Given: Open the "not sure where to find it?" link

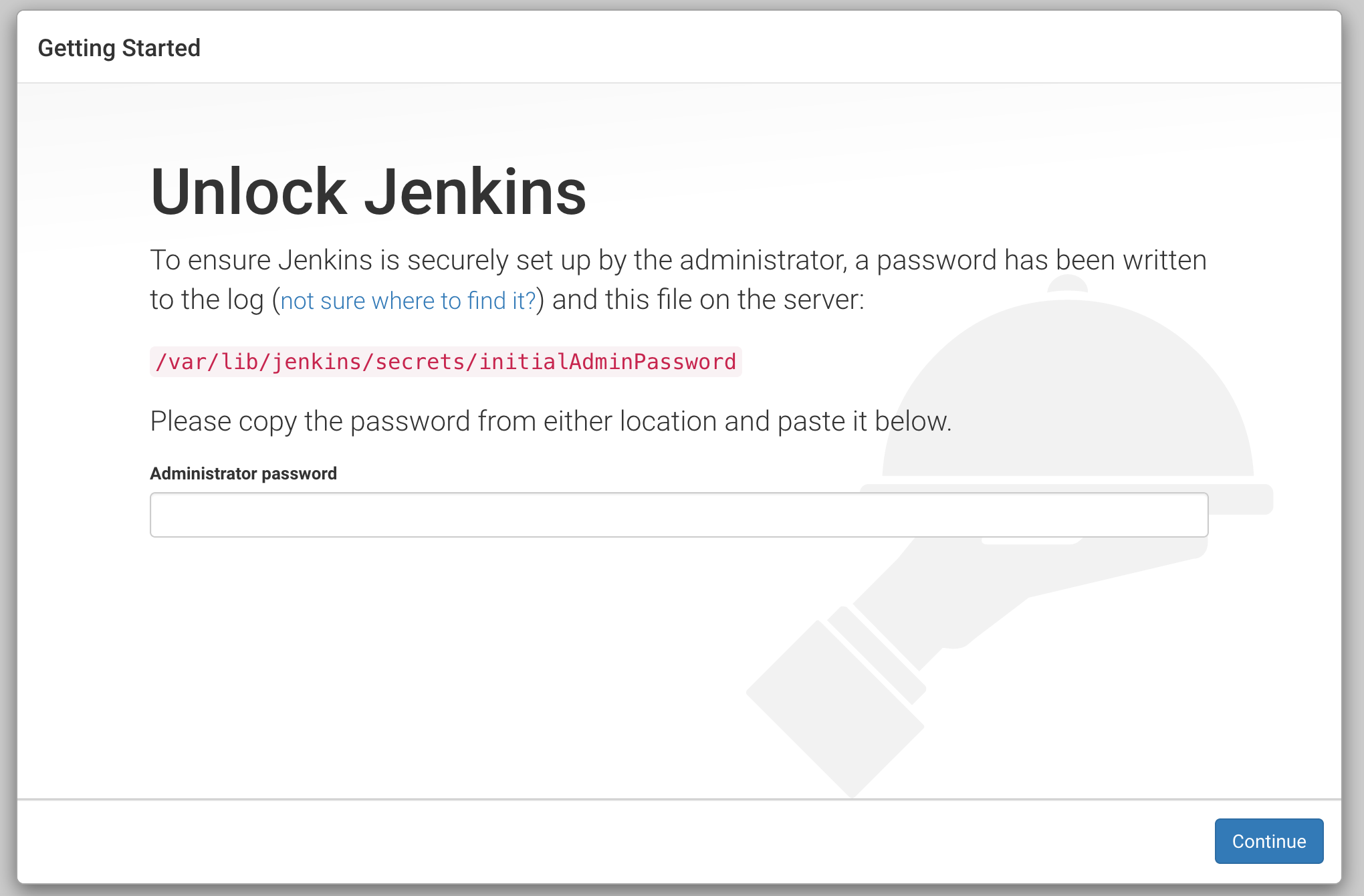Looking at the screenshot, I should tap(408, 301).
